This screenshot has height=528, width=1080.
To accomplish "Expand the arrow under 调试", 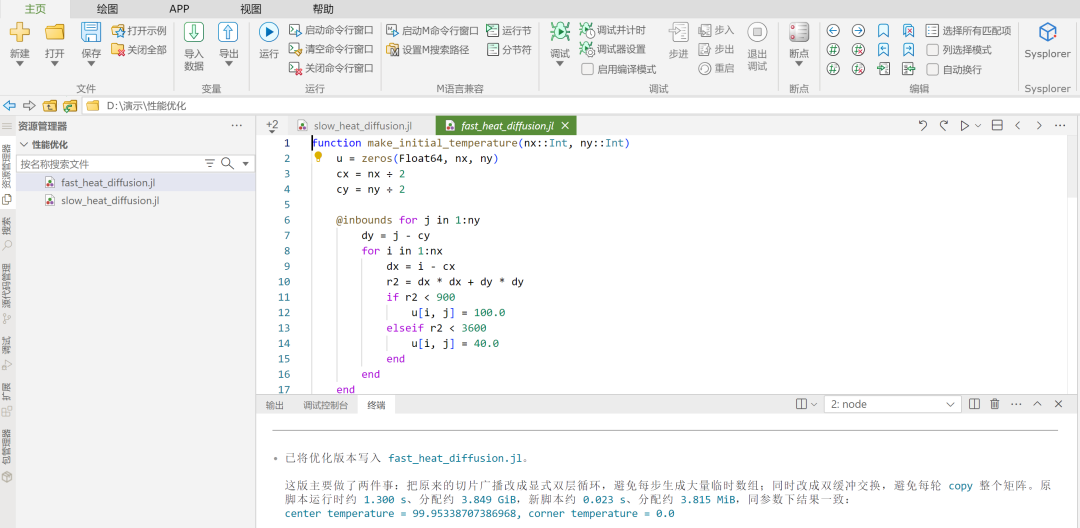I will point(559,64).
